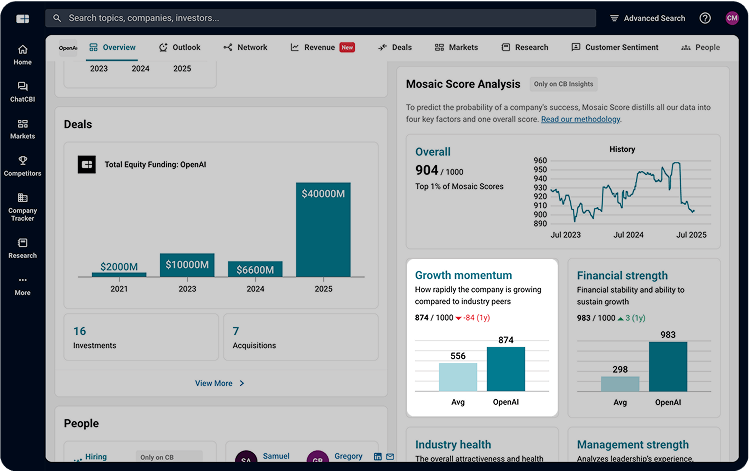Open Advanced Search filters

point(647,18)
